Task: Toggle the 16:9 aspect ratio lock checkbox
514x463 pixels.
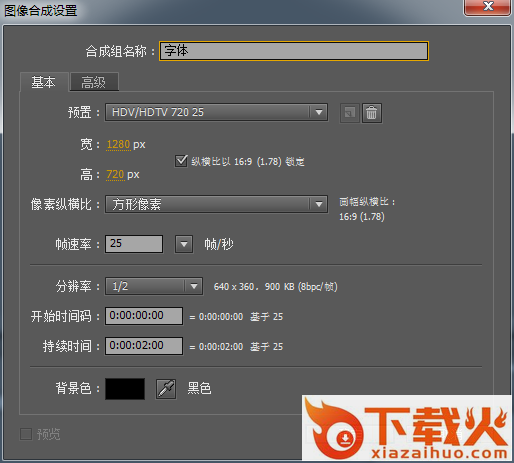Action: pyautogui.click(x=181, y=161)
